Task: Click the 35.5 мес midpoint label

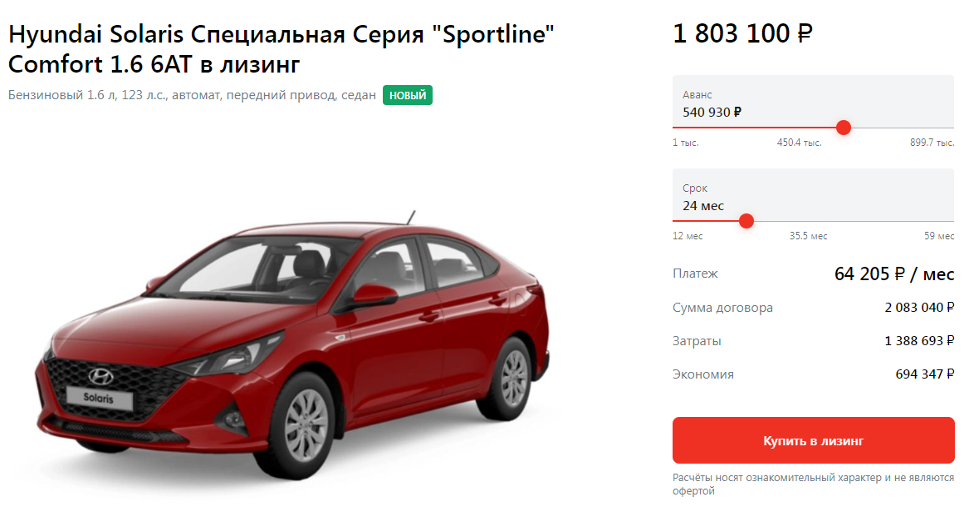Action: [x=808, y=236]
